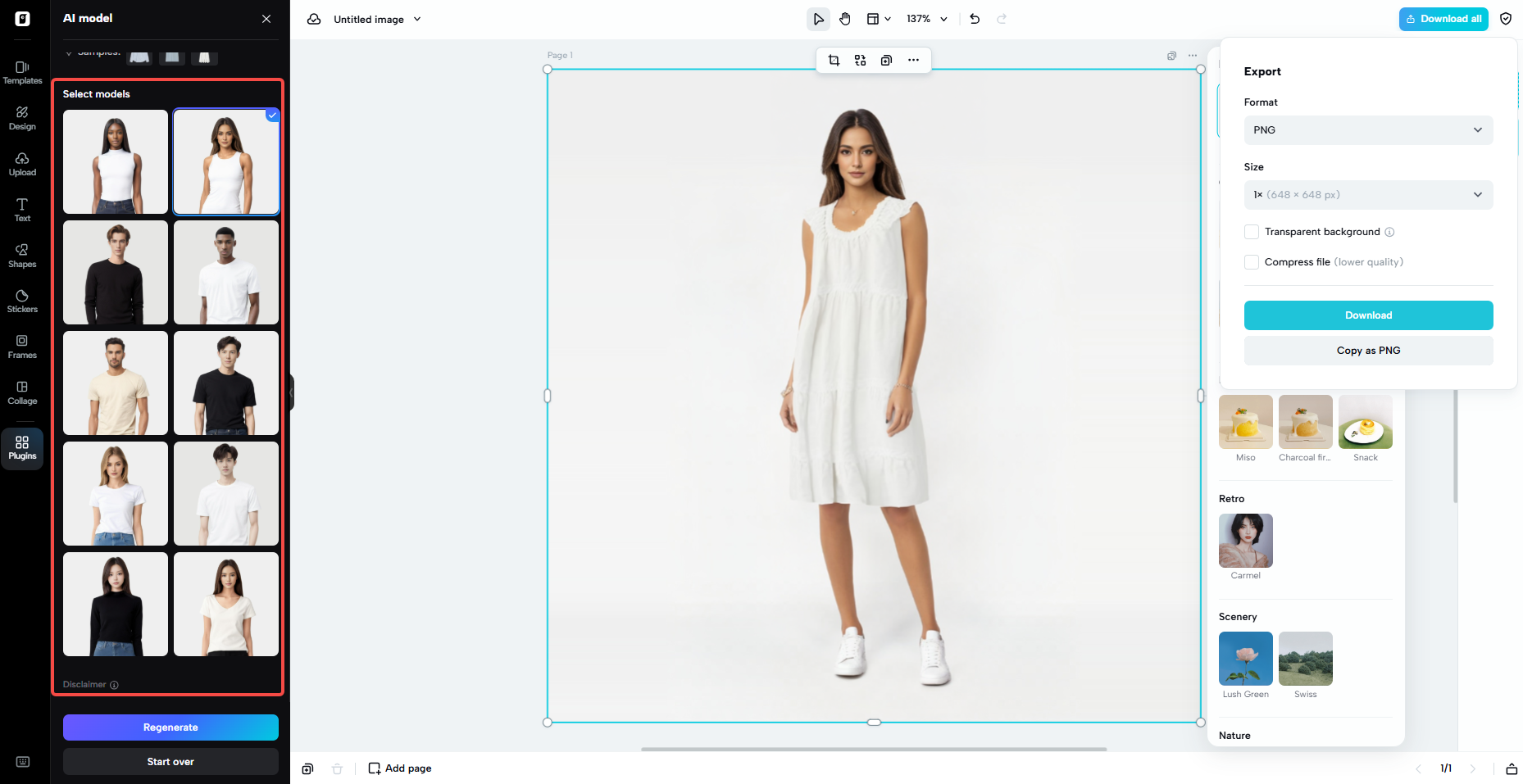Click Copy as PNG
The width and height of the screenshot is (1523, 784).
tap(1367, 350)
